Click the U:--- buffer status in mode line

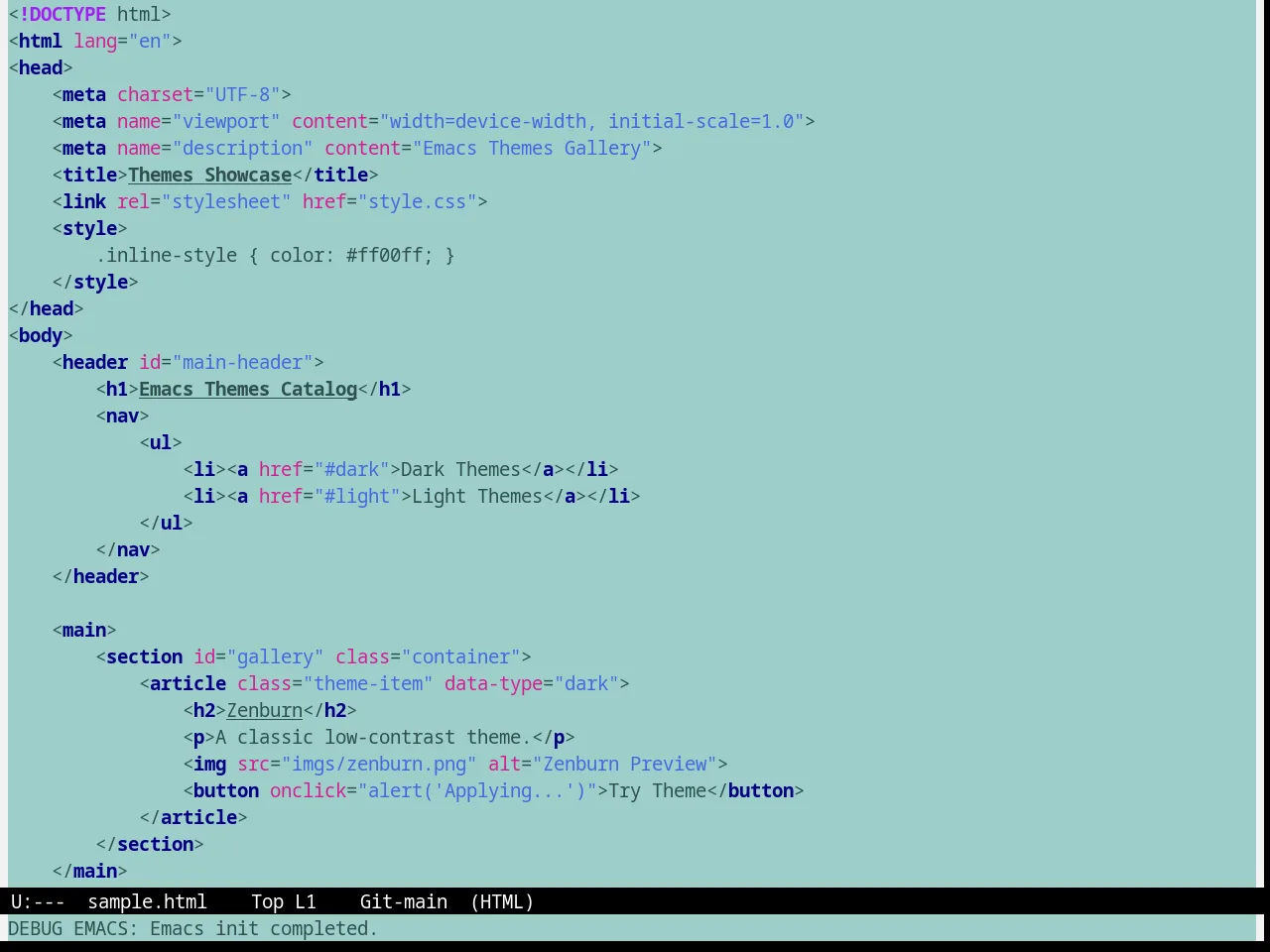tap(38, 901)
